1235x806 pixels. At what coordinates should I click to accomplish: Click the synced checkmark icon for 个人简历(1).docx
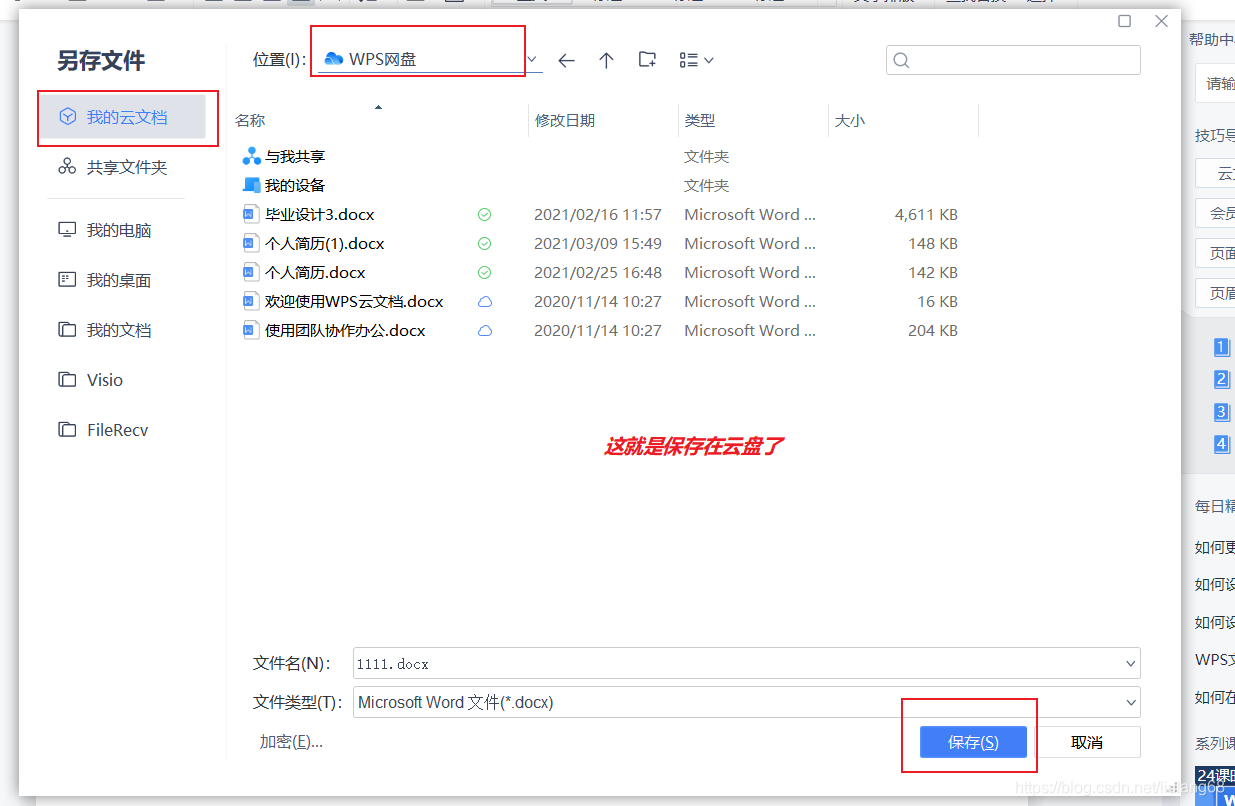(484, 243)
